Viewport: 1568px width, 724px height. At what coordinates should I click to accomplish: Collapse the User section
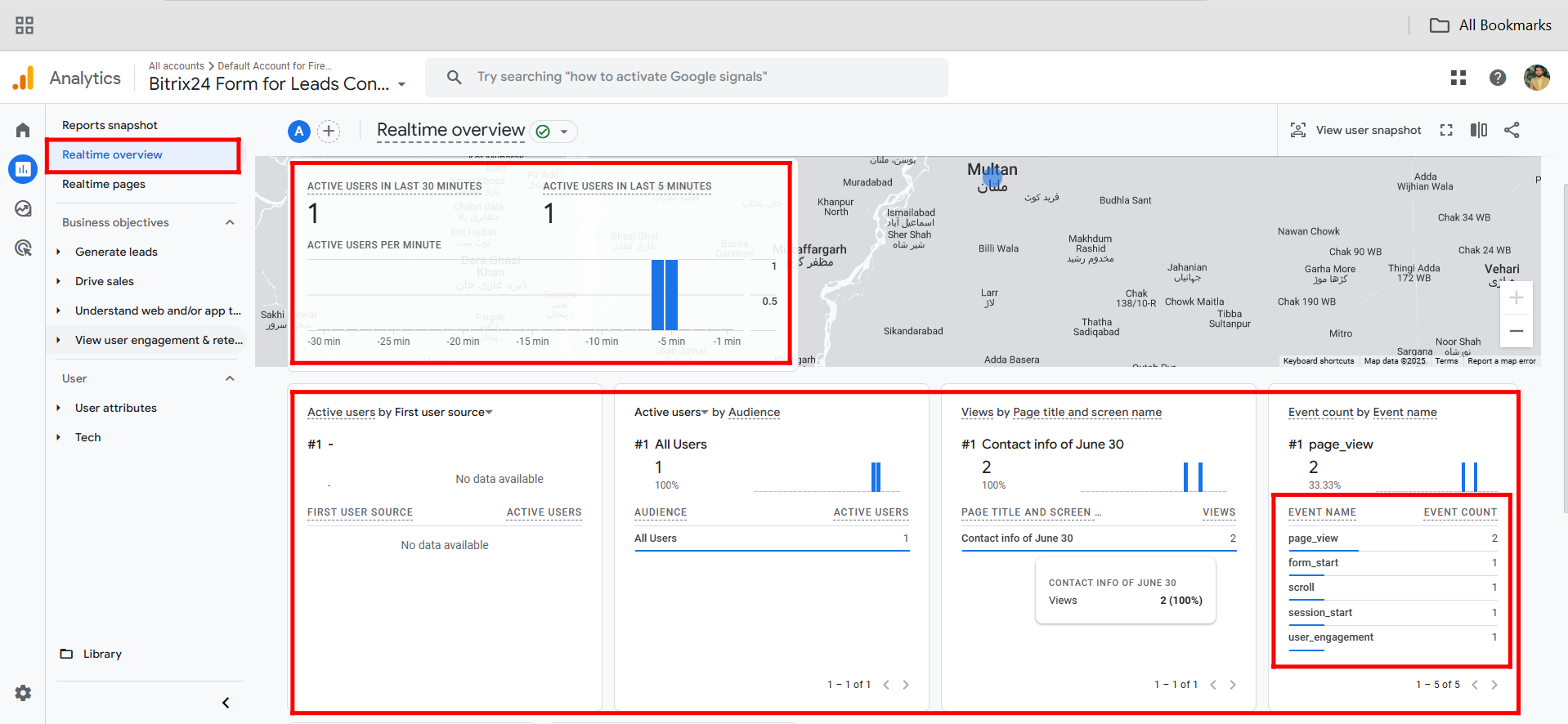point(230,378)
